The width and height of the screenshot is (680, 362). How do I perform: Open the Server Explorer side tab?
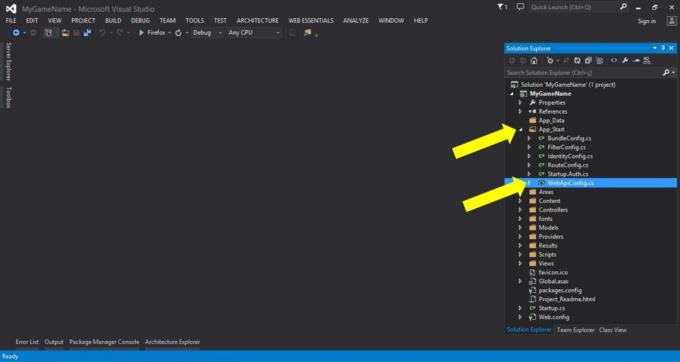(x=8, y=62)
